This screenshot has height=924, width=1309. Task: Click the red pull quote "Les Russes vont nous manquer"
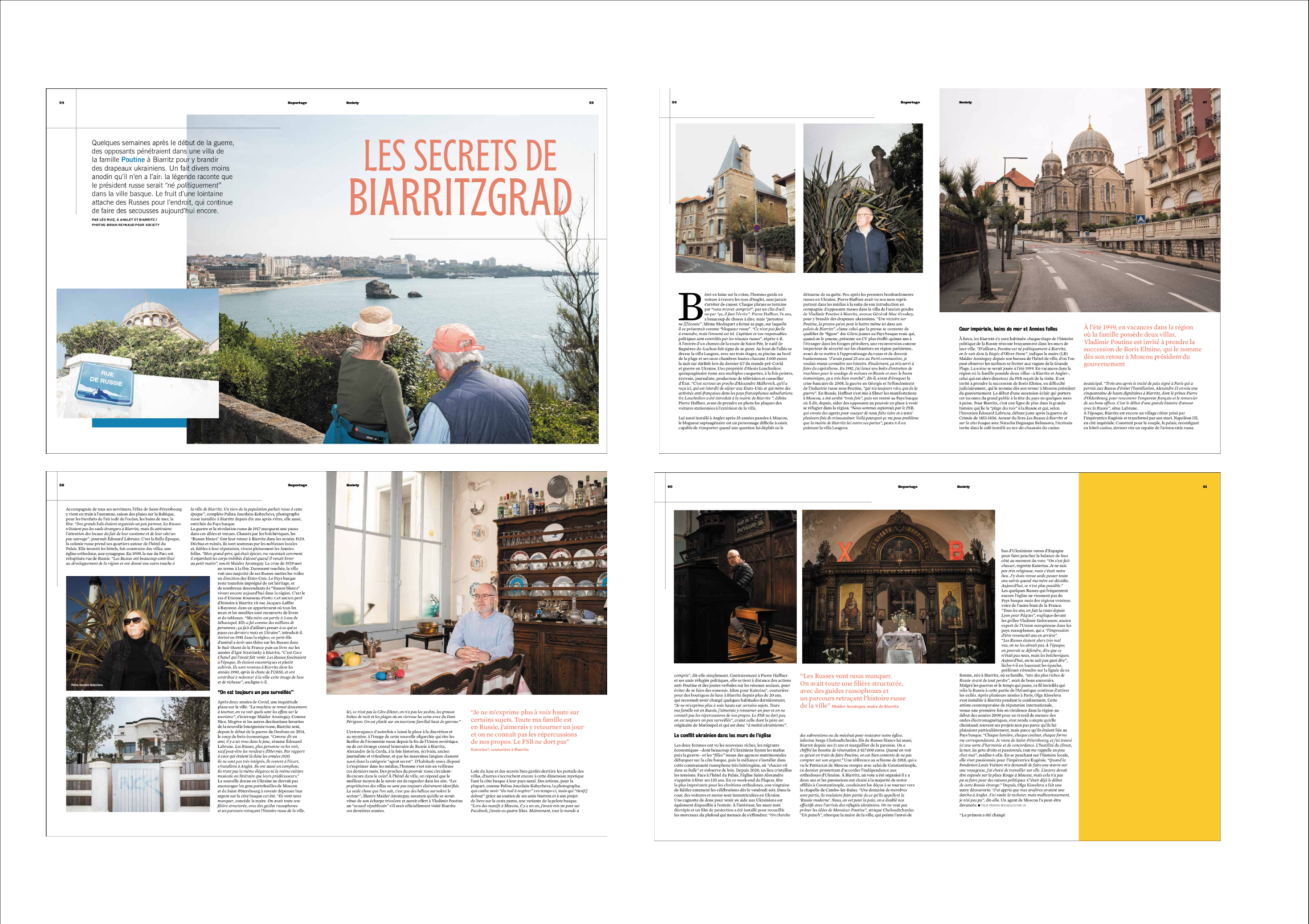point(852,690)
